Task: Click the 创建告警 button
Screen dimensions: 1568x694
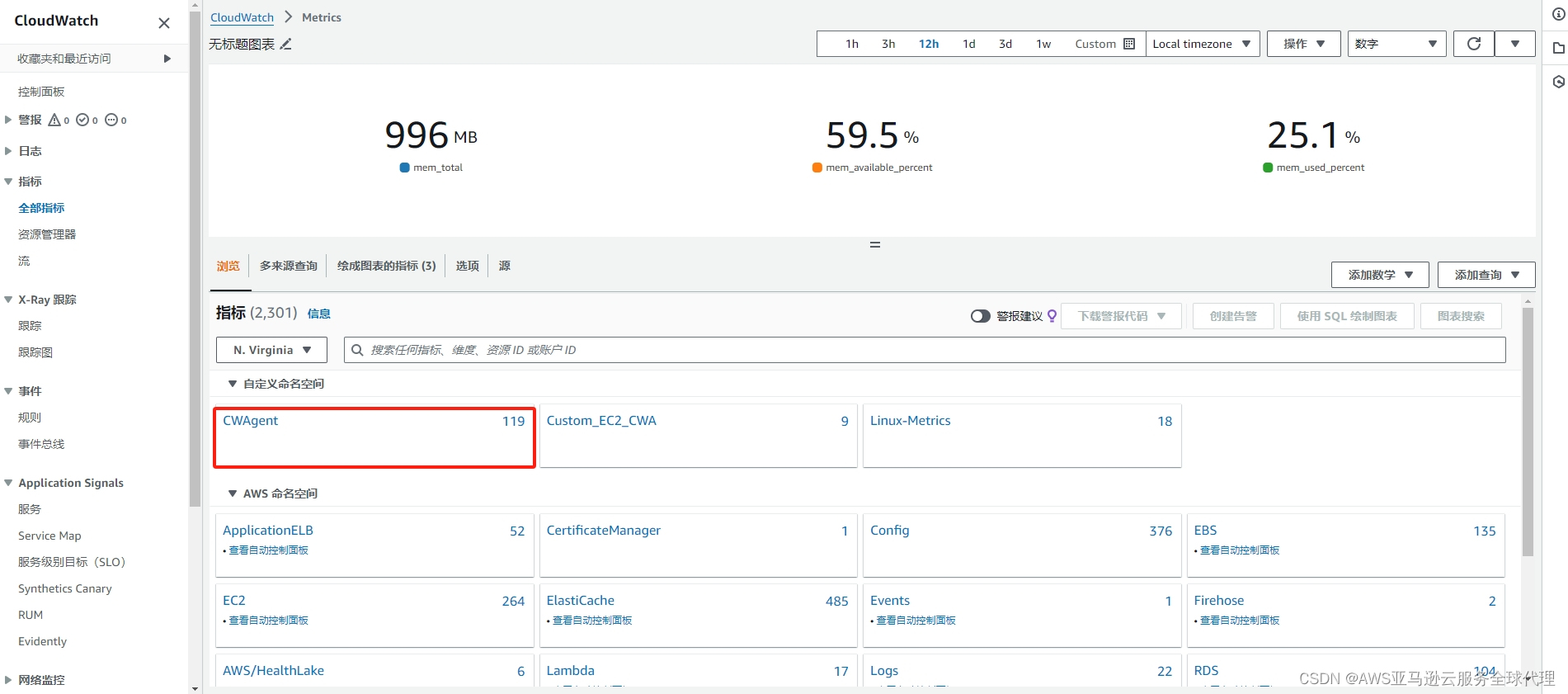Action: tap(1233, 316)
